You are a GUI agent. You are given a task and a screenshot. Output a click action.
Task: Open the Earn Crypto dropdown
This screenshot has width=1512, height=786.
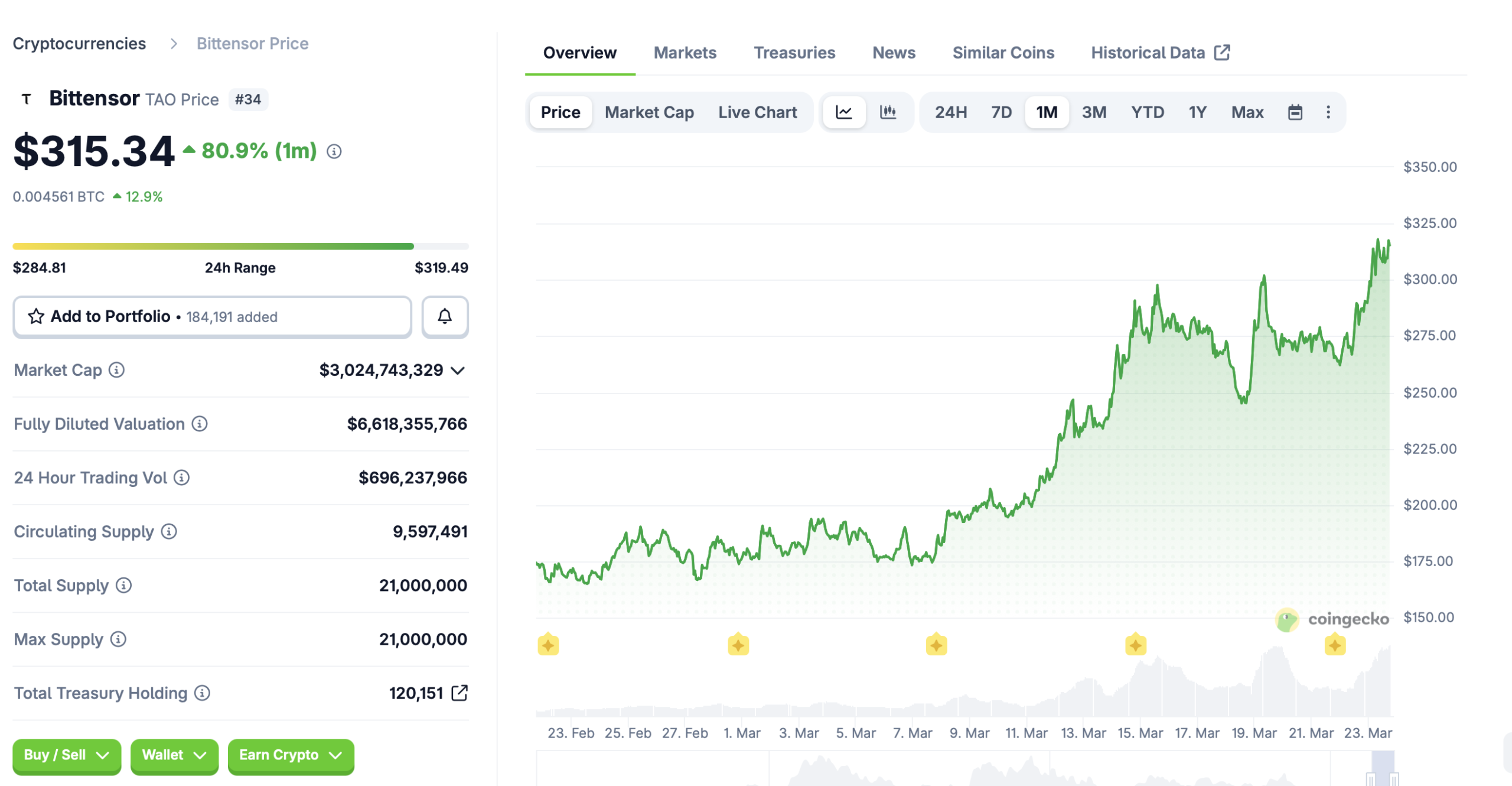290,755
